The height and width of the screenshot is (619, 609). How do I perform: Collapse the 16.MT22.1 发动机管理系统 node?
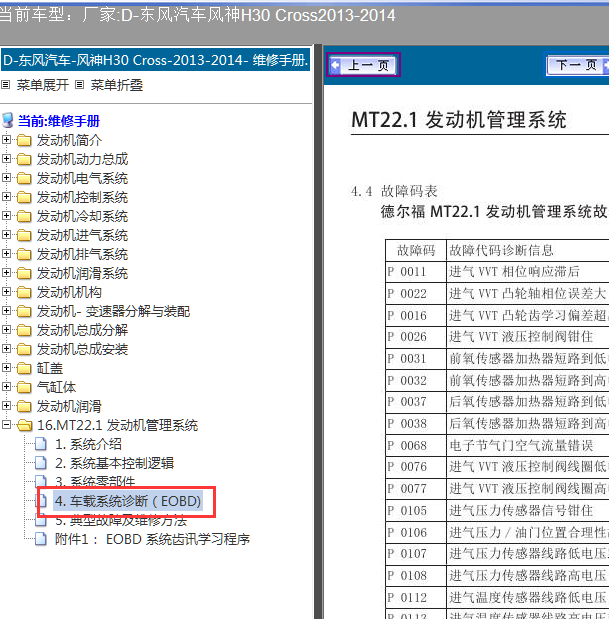point(6,424)
